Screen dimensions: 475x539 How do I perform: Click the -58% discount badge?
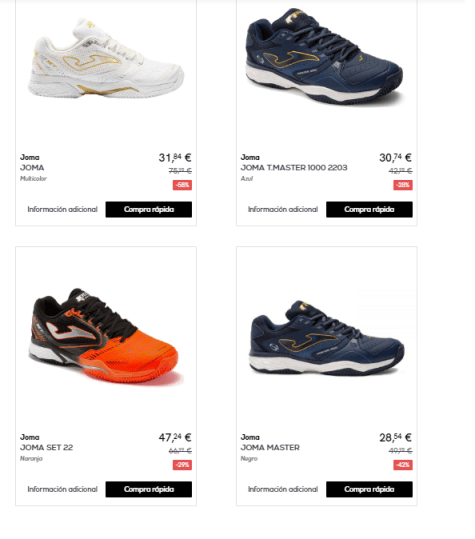(x=182, y=185)
